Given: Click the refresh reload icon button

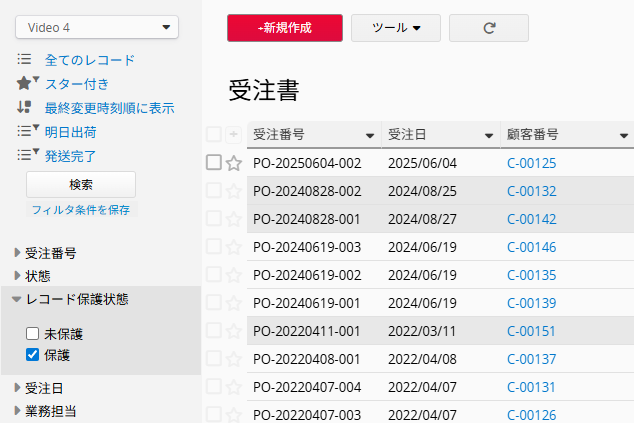Looking at the screenshot, I should tap(489, 28).
